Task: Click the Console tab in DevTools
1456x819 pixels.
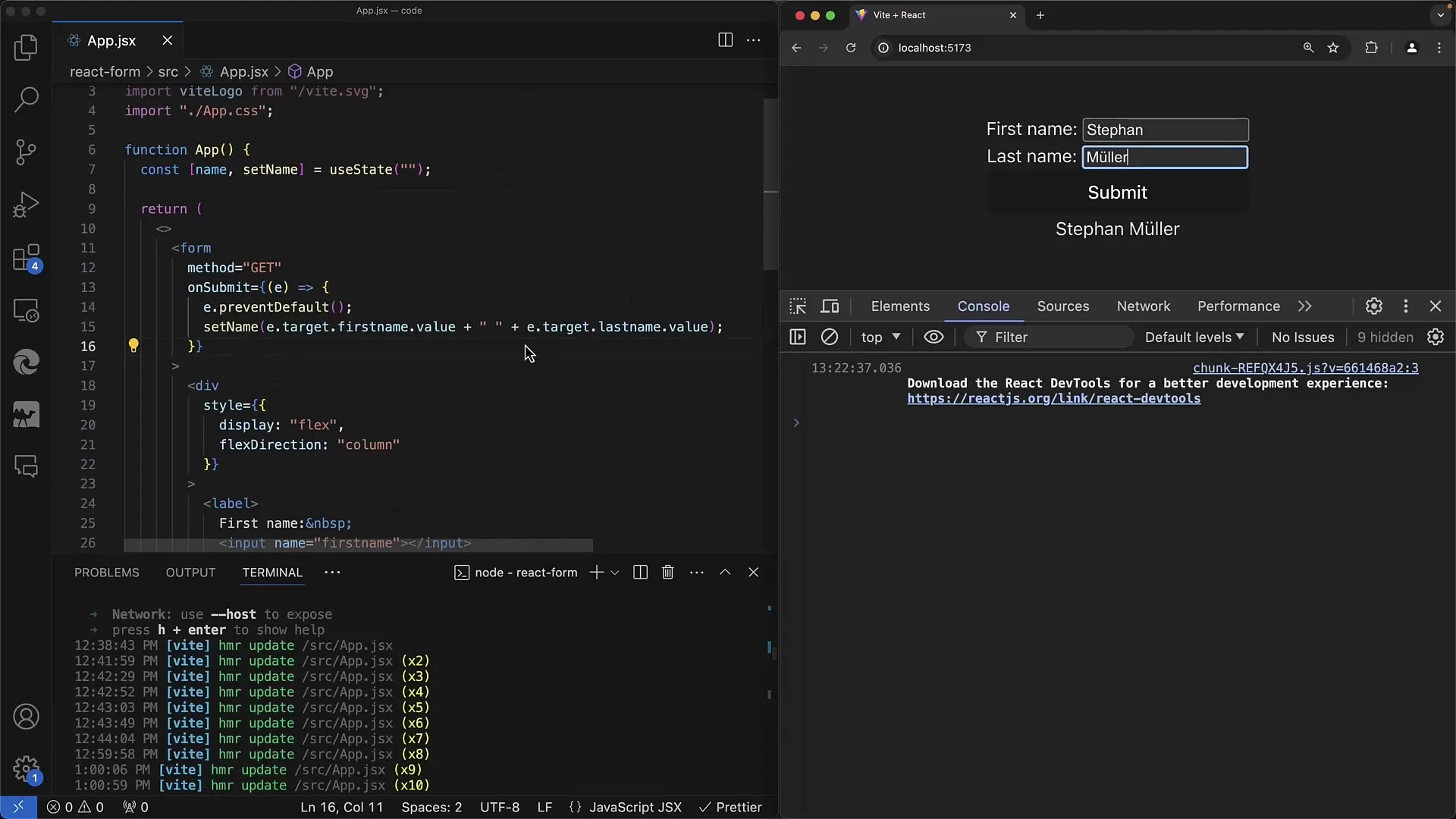Action: click(x=983, y=306)
